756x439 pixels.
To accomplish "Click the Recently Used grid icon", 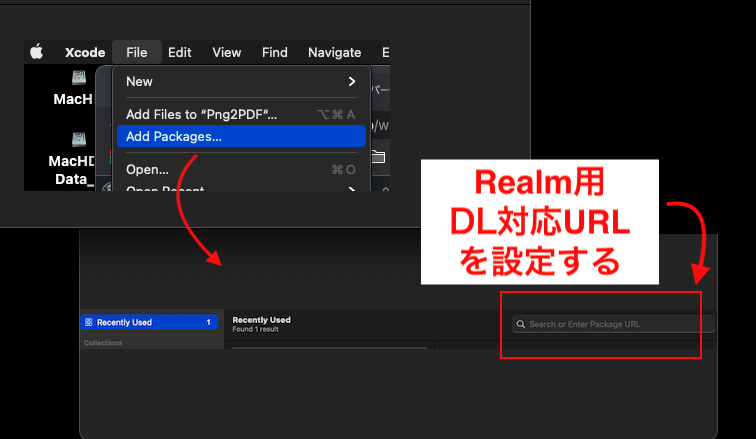I will pyautogui.click(x=89, y=322).
